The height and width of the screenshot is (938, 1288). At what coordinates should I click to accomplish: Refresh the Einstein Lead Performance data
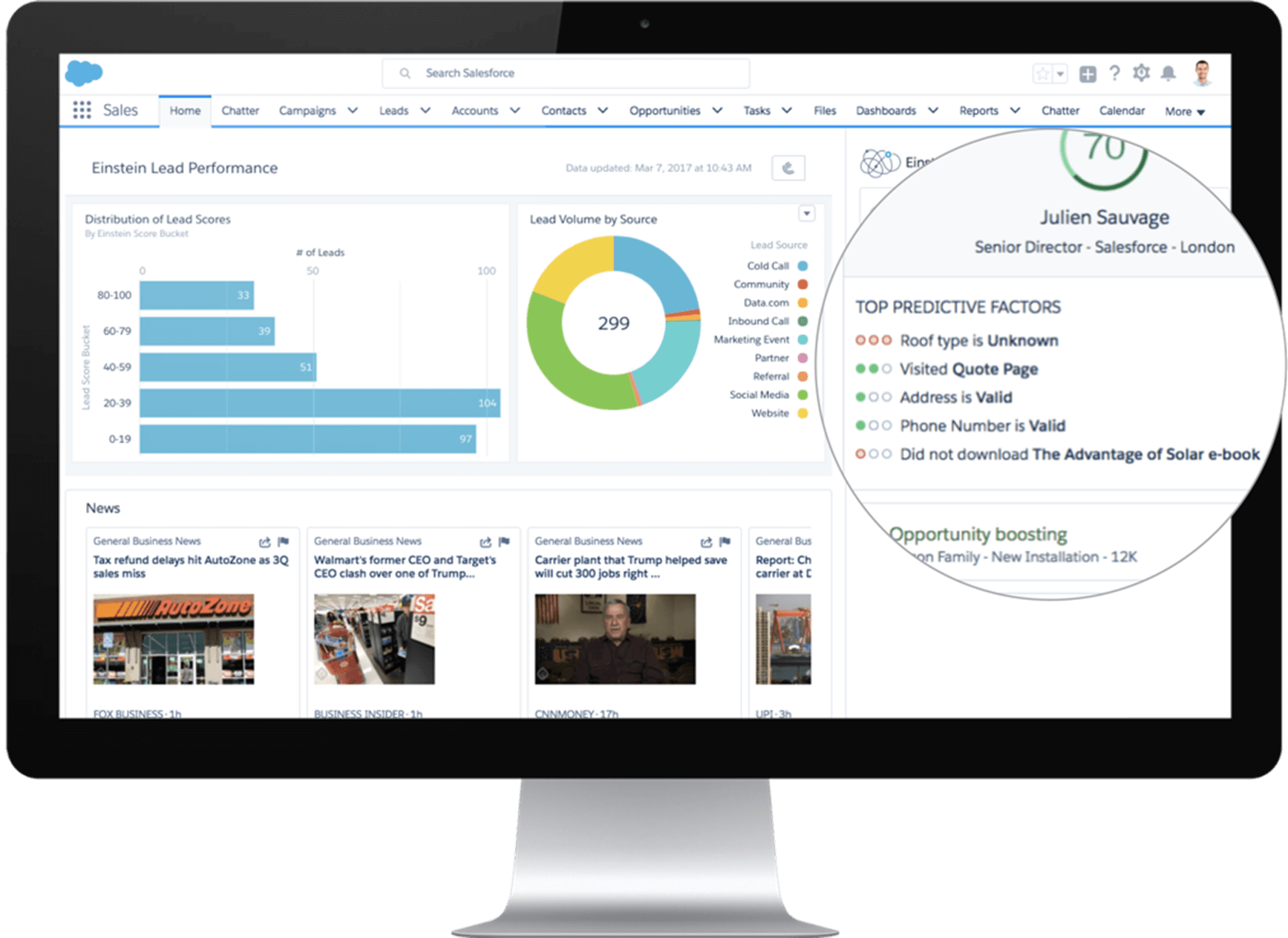click(x=788, y=168)
